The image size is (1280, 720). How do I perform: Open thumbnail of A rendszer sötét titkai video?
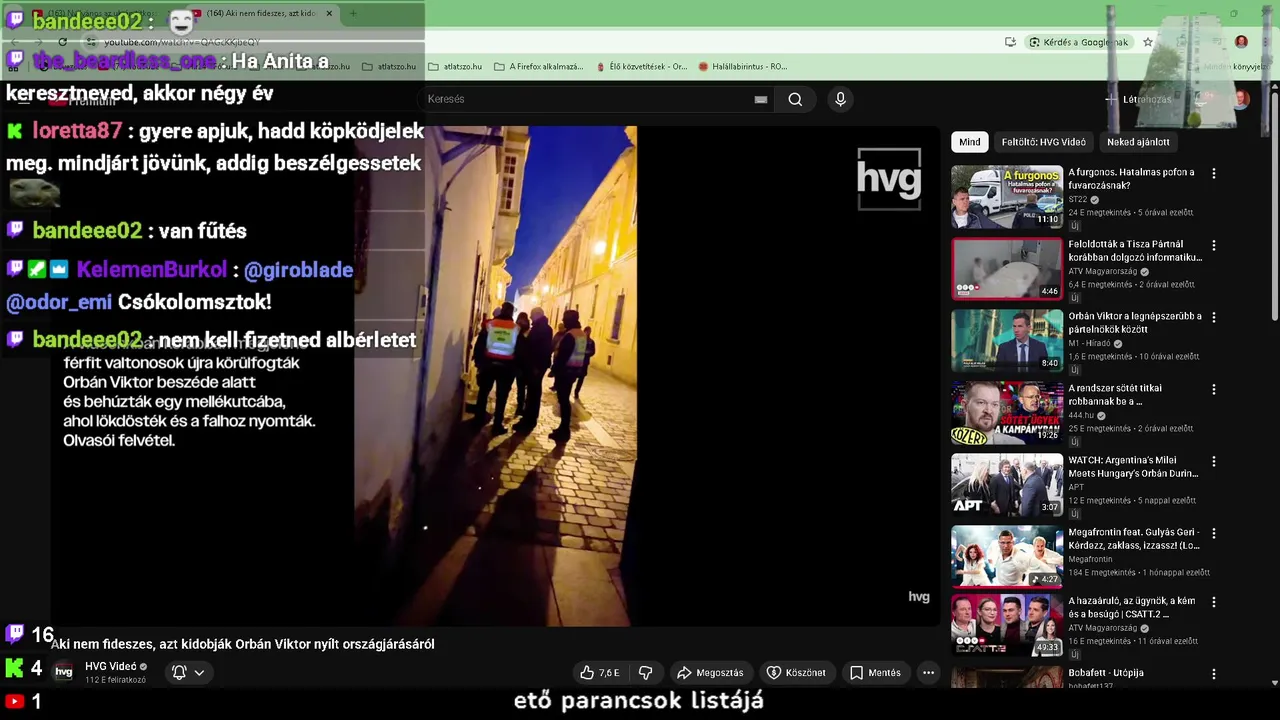click(x=1007, y=413)
